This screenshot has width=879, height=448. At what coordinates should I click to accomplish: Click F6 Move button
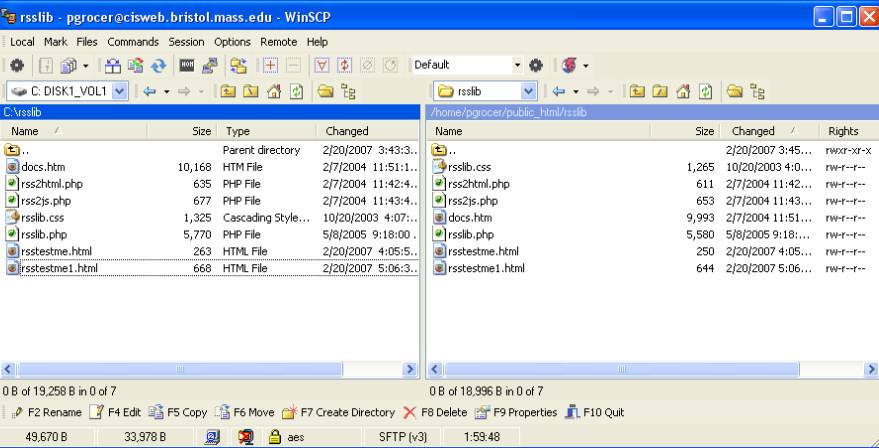(244, 413)
